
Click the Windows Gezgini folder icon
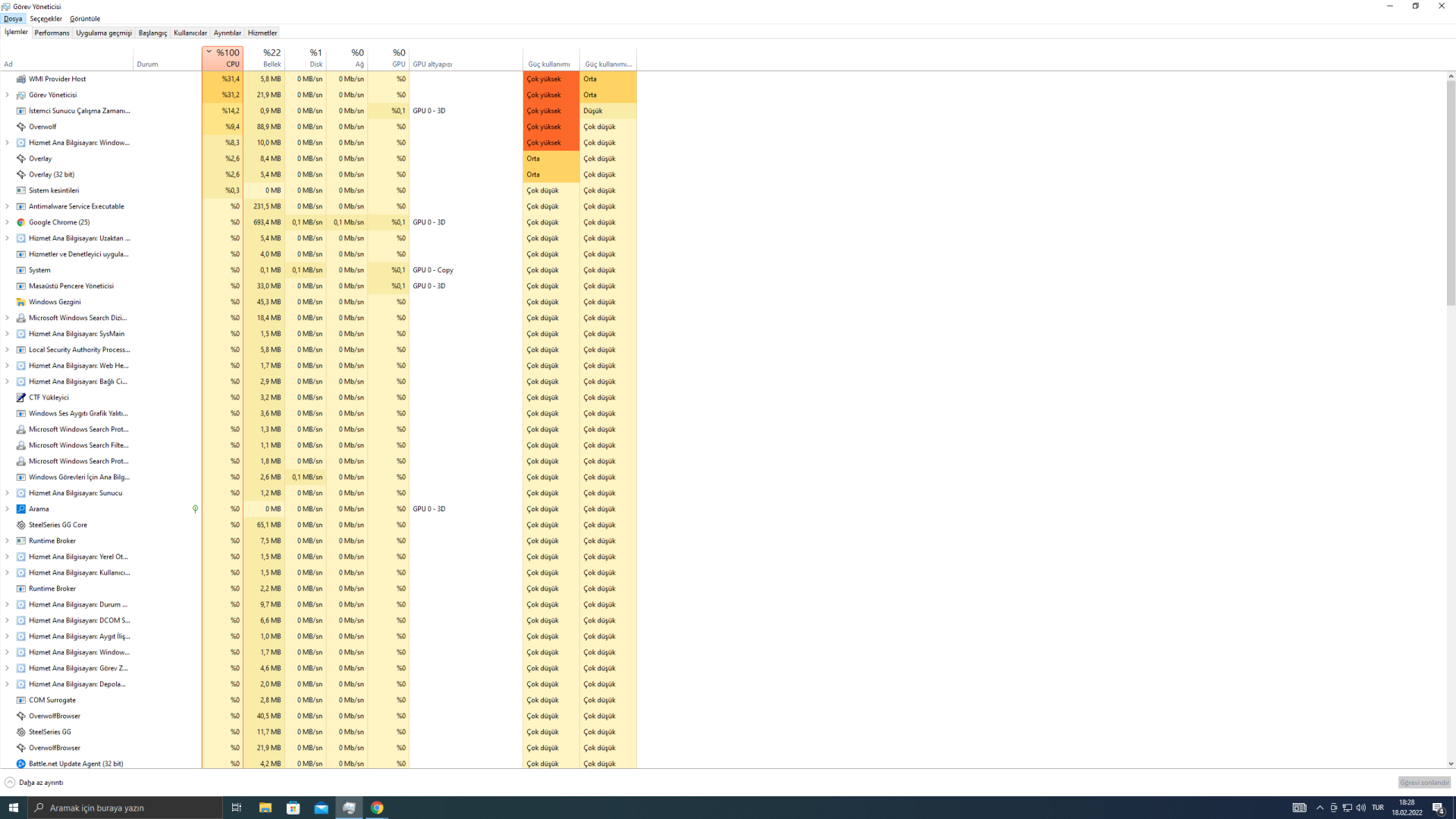tap(21, 302)
